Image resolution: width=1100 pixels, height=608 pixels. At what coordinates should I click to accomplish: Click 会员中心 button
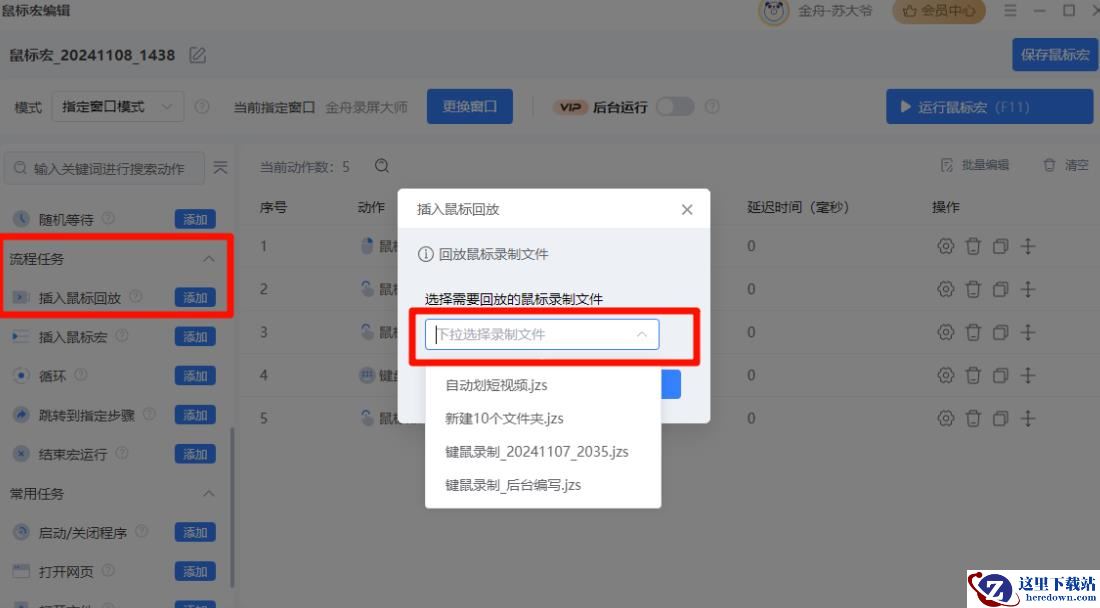939,11
